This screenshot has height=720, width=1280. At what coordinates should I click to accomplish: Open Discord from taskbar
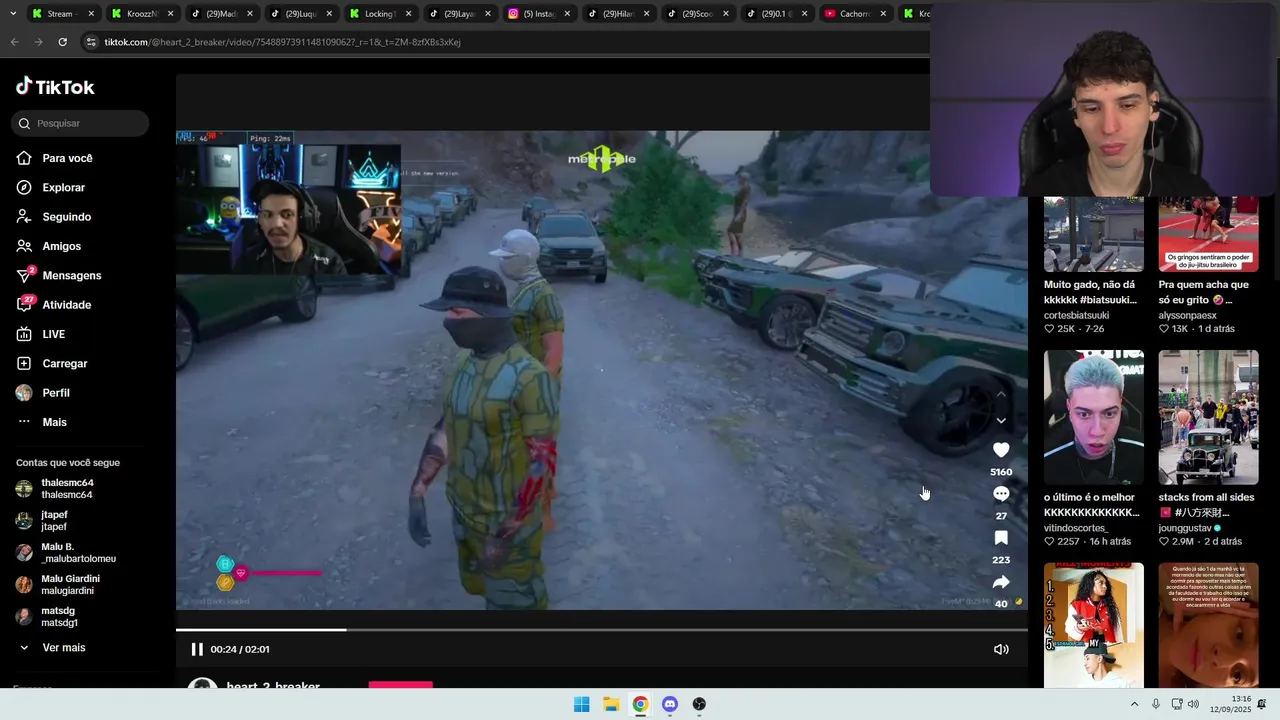point(670,704)
